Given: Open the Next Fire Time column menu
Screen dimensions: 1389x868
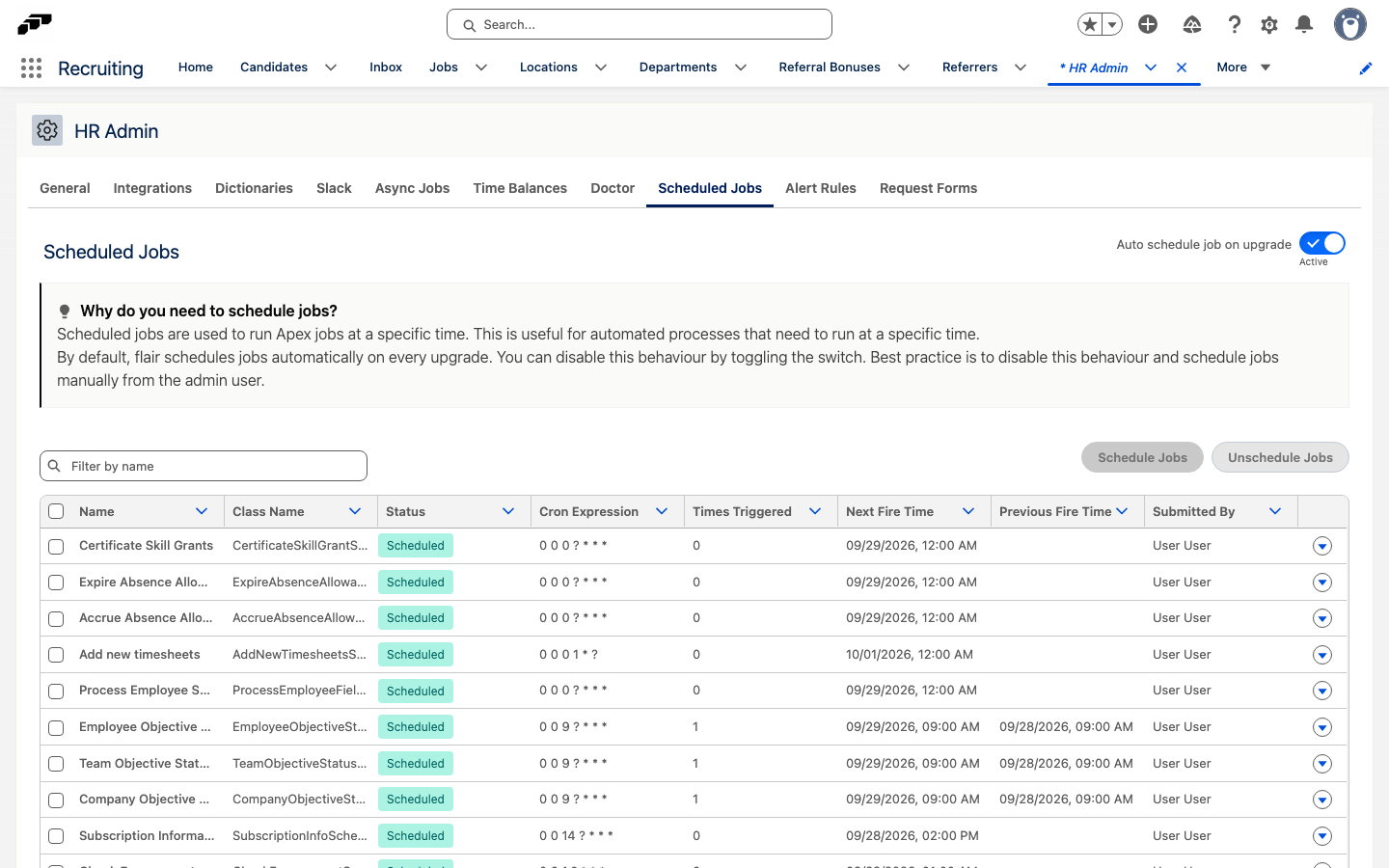Looking at the screenshot, I should click(x=968, y=511).
